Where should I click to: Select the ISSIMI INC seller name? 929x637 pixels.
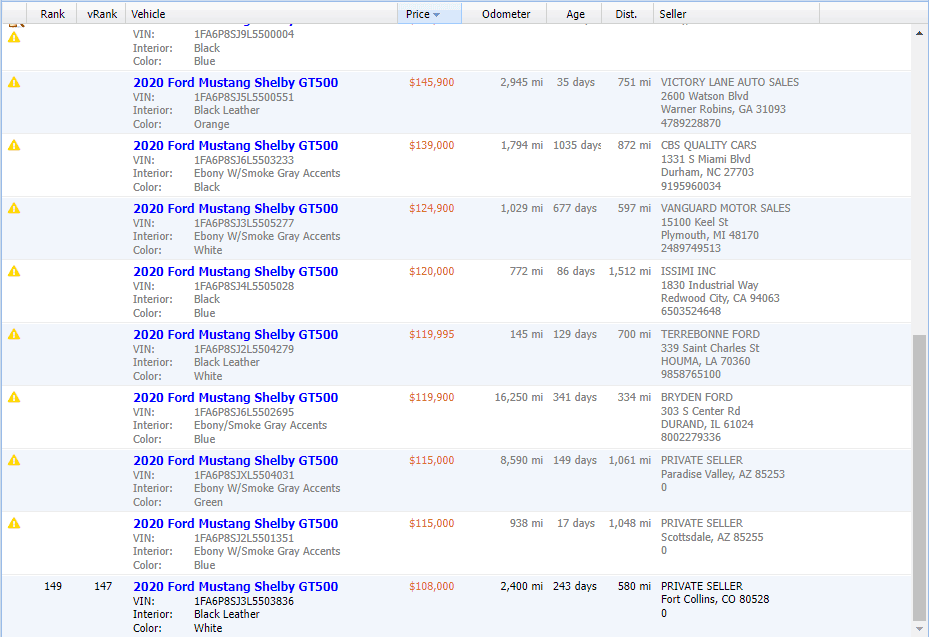point(688,271)
